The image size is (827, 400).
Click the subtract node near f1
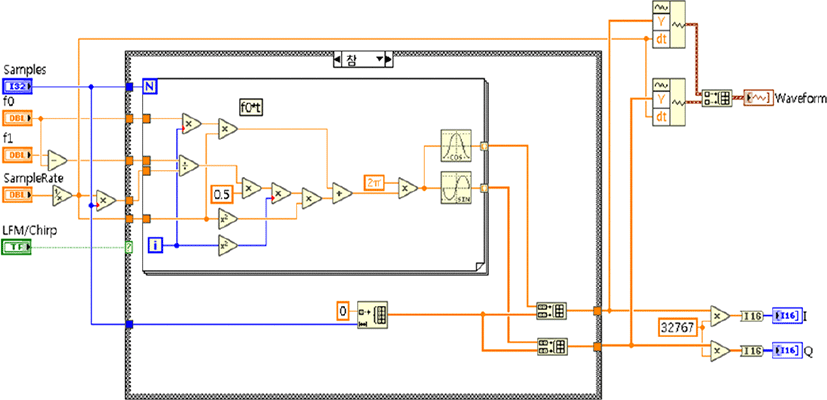(56, 160)
